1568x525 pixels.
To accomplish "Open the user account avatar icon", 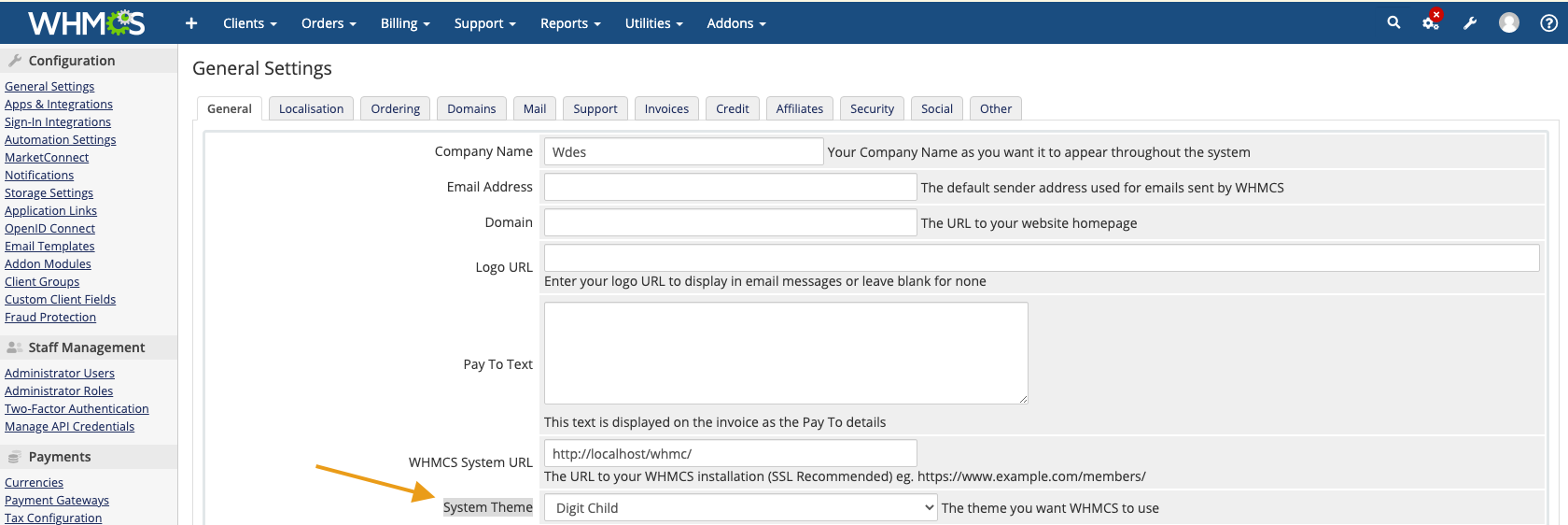I will coord(1509,22).
